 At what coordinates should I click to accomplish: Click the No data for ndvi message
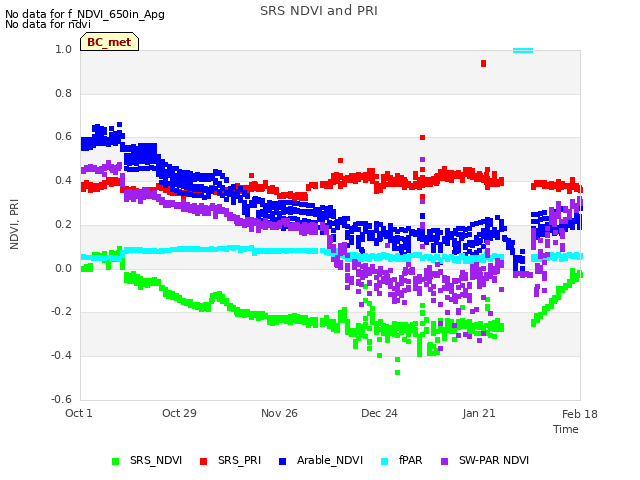48,24
